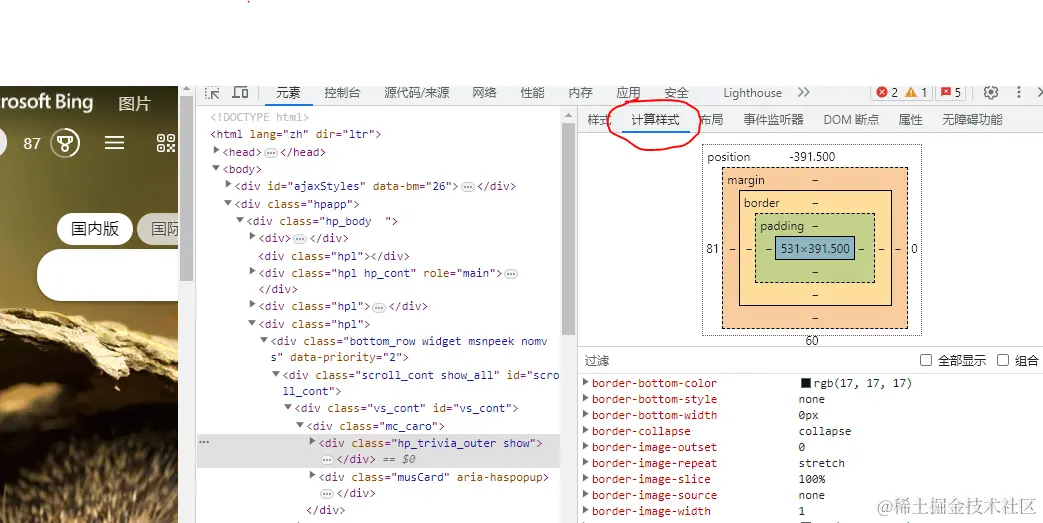This screenshot has width=1043, height=523.
Task: Click the yellow warning count indicator
Action: pos(916,92)
